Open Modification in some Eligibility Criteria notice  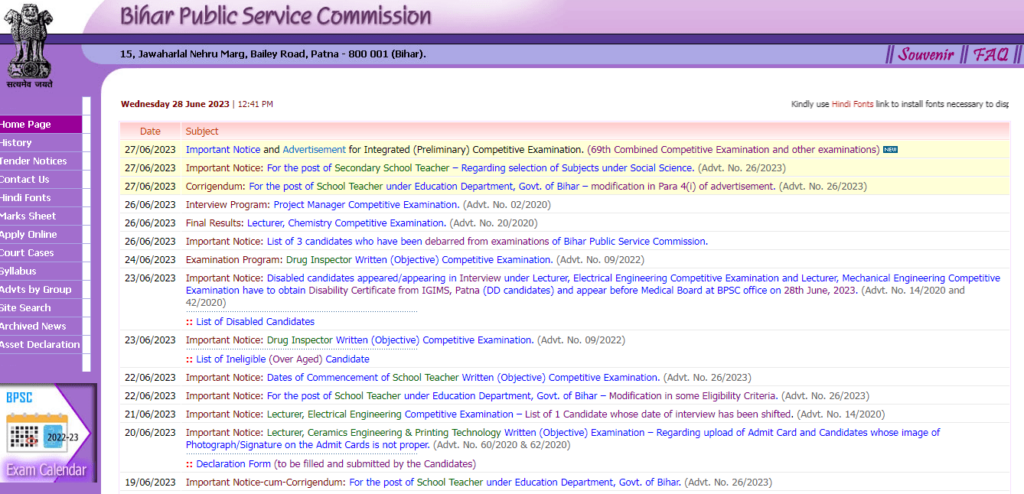(x=522, y=395)
